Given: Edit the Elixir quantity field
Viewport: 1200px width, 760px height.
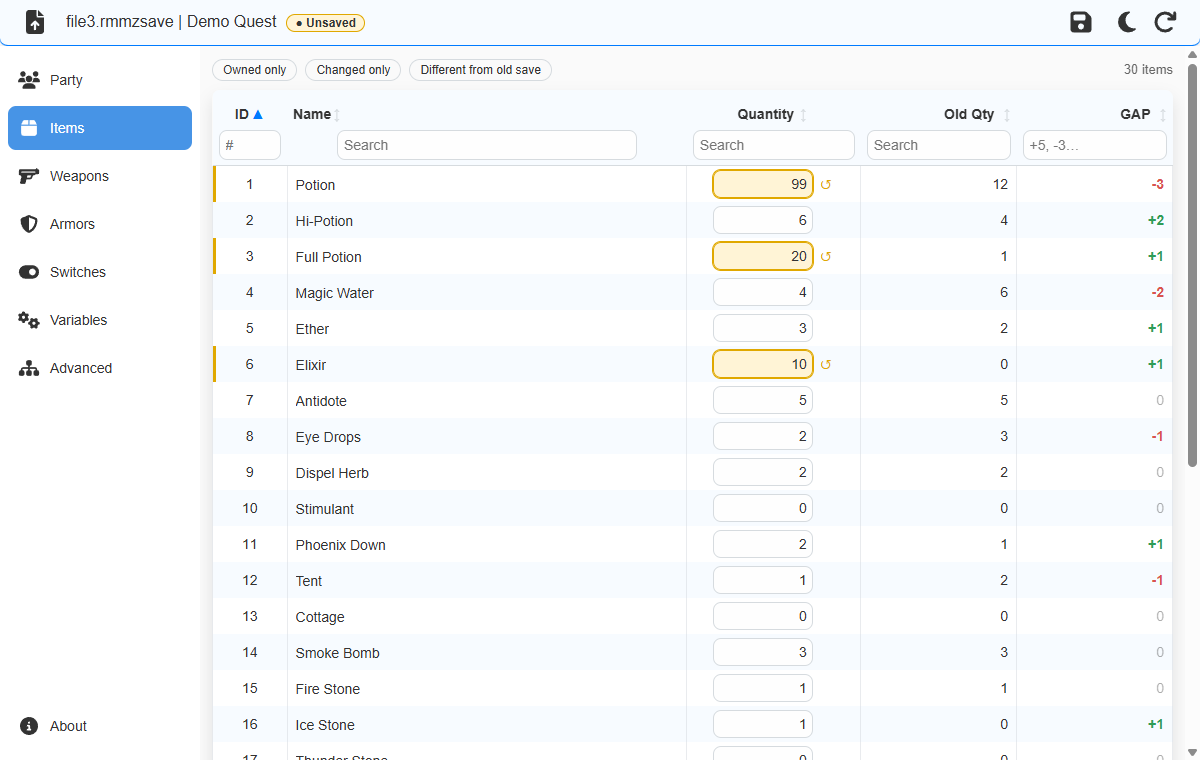Looking at the screenshot, I should pos(763,364).
